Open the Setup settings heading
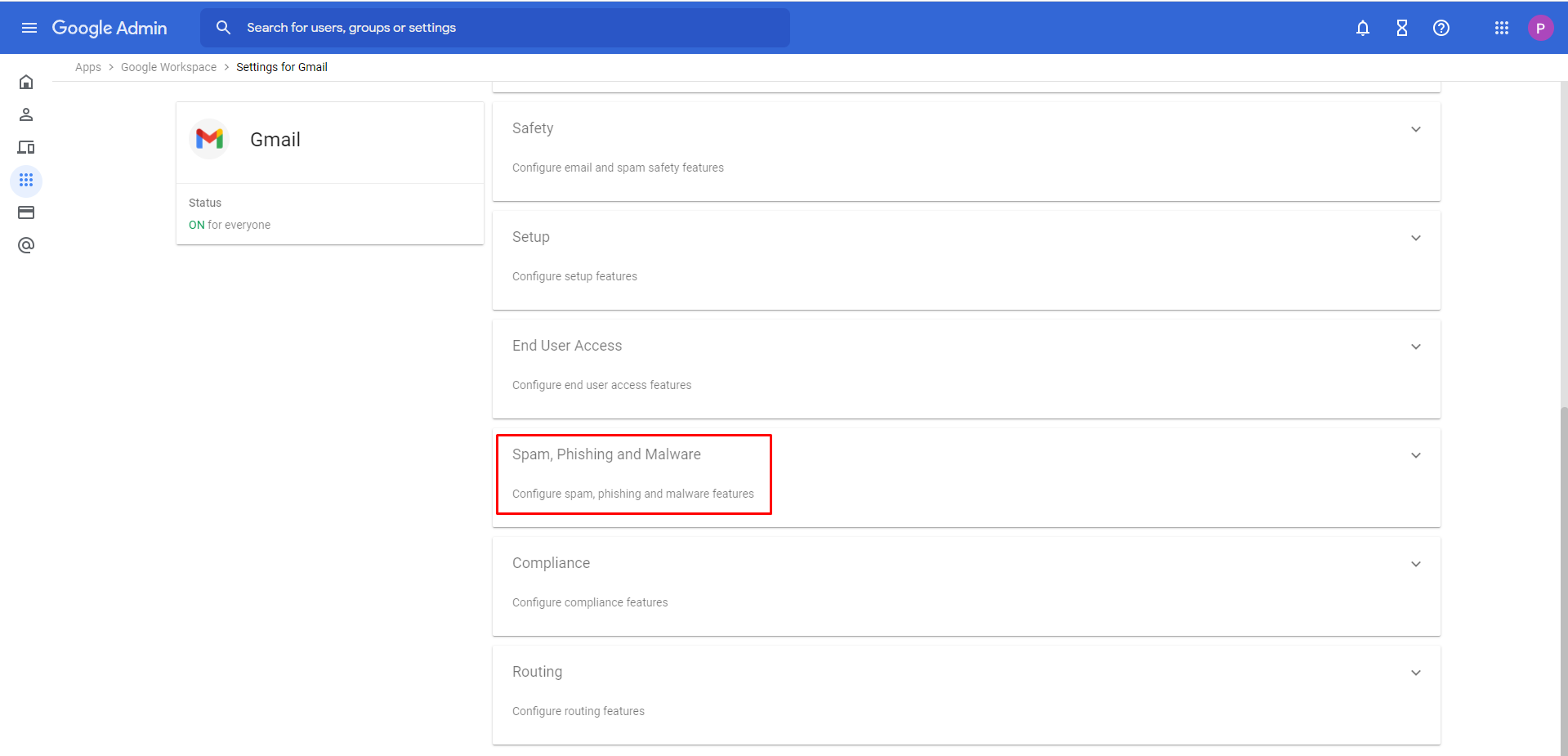 [x=531, y=237]
